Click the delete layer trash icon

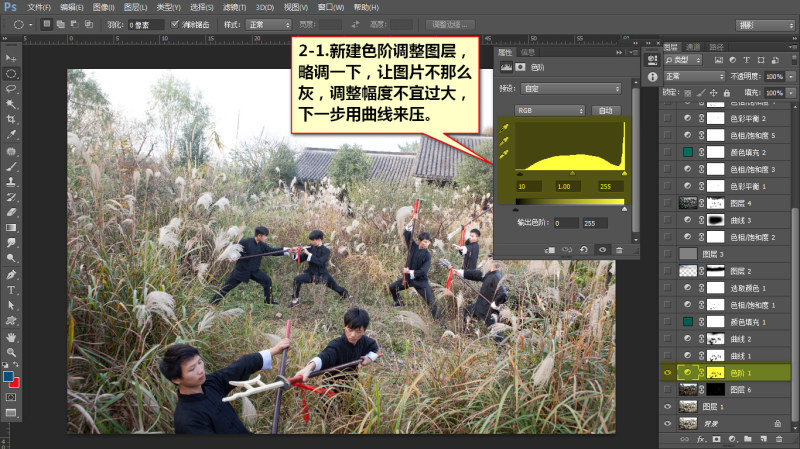click(779, 439)
